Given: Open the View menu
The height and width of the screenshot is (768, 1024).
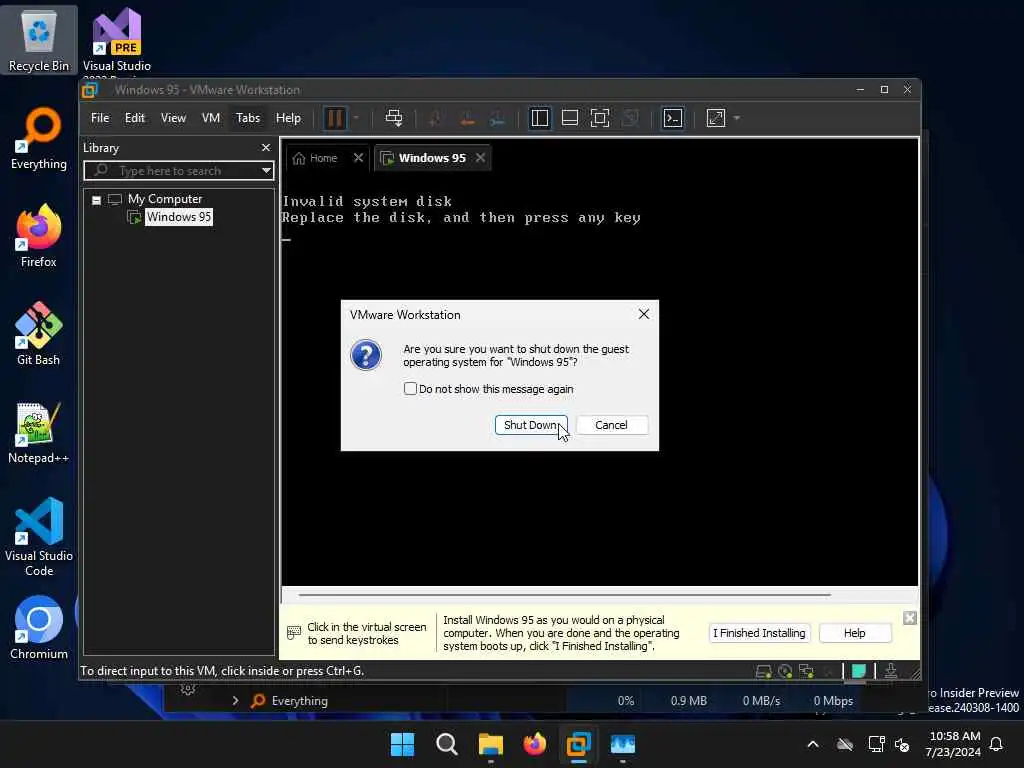Looking at the screenshot, I should pyautogui.click(x=173, y=118).
